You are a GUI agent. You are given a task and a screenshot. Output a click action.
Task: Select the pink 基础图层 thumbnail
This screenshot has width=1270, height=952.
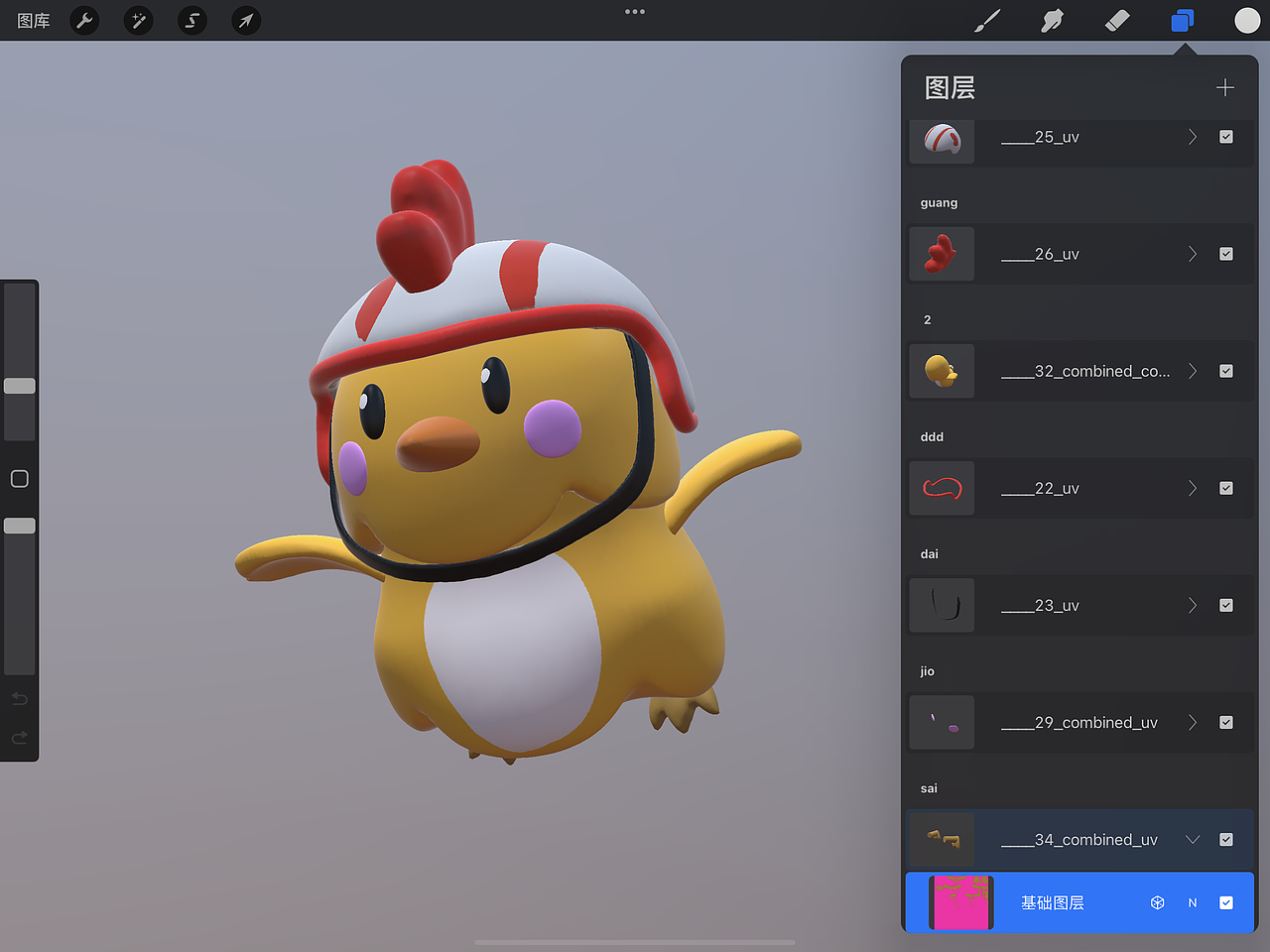[x=958, y=902]
